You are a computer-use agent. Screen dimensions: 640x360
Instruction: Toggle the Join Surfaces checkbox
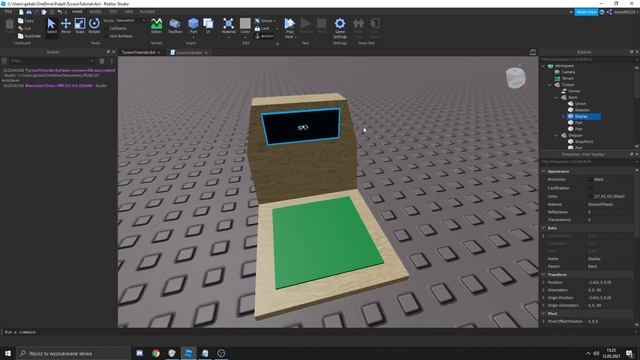coord(107,36)
